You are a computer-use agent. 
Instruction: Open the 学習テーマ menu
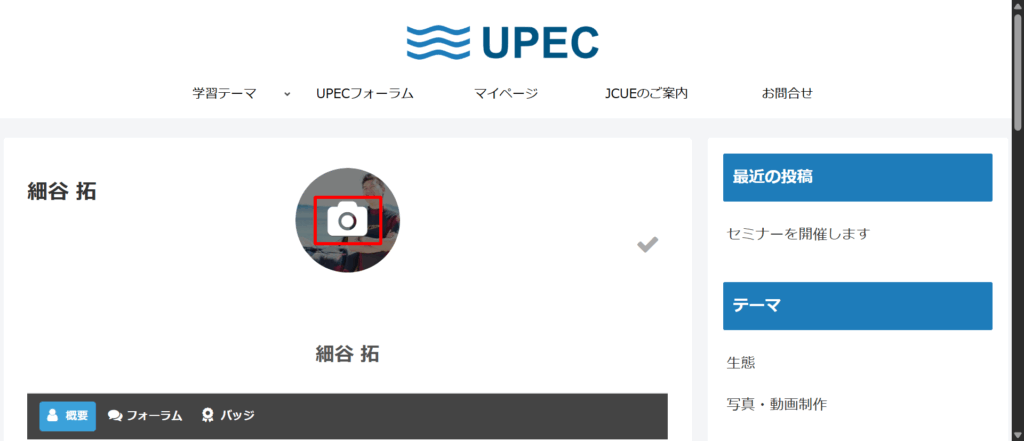[224, 93]
